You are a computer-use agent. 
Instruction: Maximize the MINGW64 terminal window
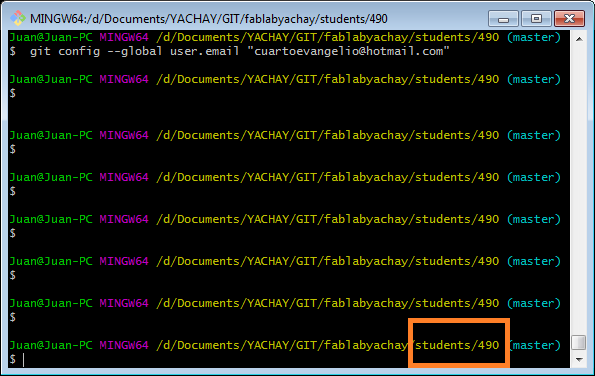536,19
